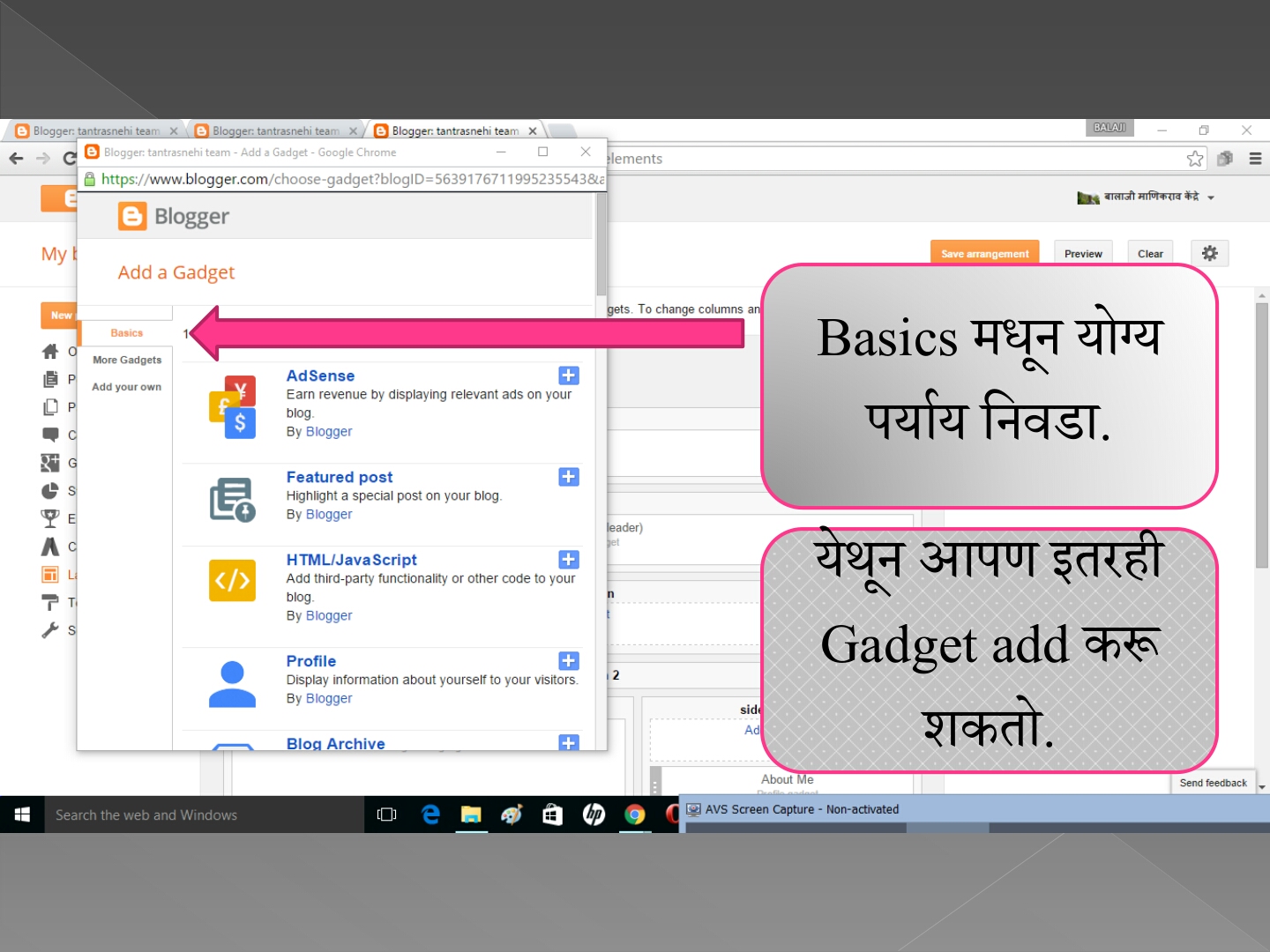
Task: Select the Basics tab in gadget popup
Action: point(127,333)
